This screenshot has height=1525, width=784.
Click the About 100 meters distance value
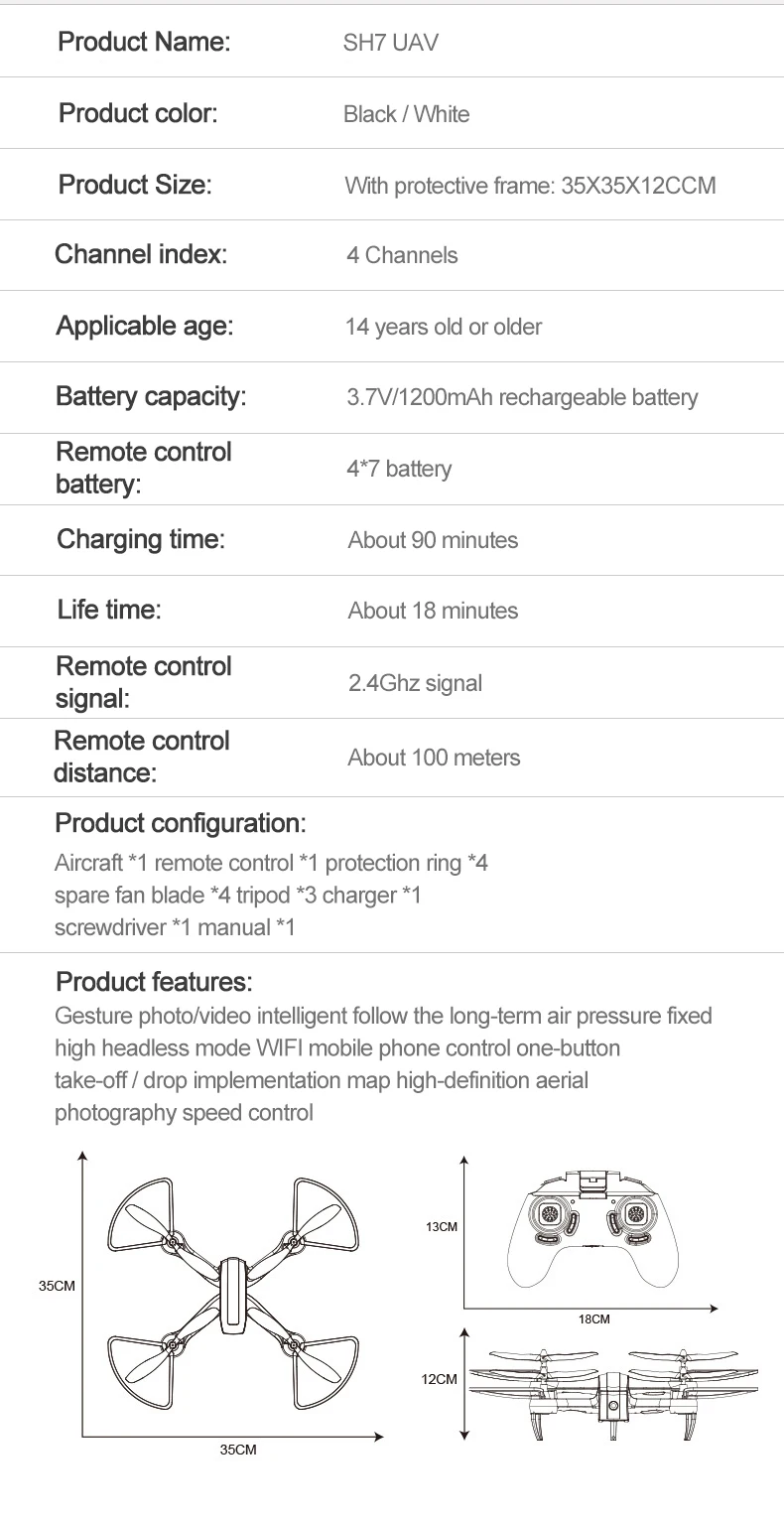click(x=434, y=758)
